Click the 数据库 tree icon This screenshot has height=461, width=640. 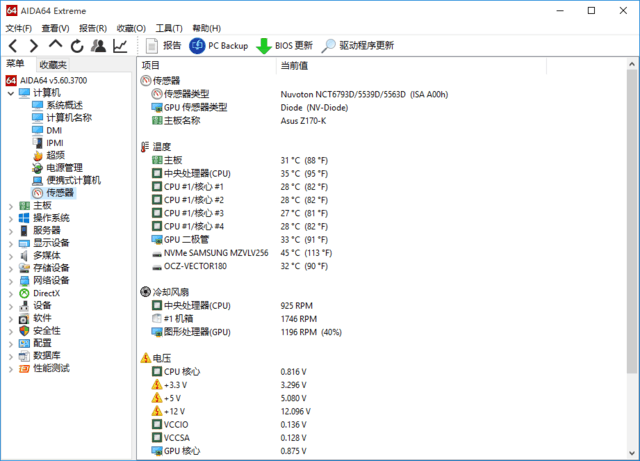coord(24,356)
